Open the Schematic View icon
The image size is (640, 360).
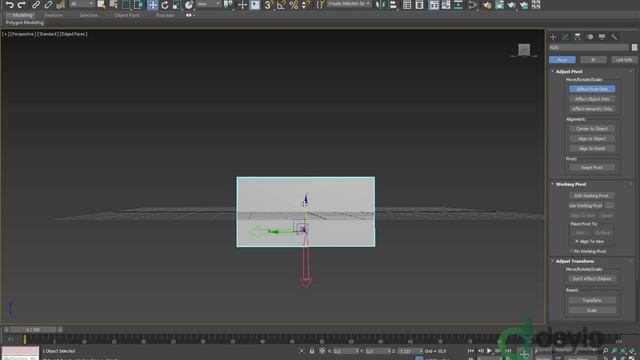coord(458,4)
